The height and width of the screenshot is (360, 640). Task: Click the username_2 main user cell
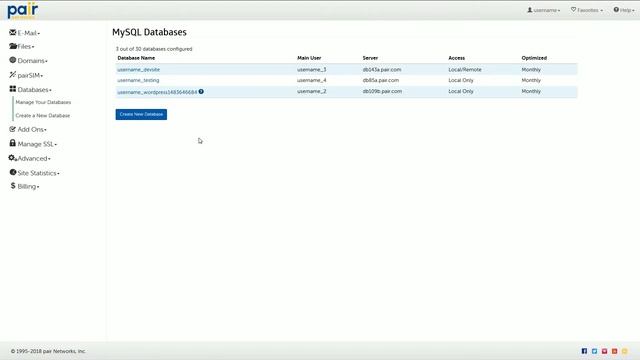point(311,91)
